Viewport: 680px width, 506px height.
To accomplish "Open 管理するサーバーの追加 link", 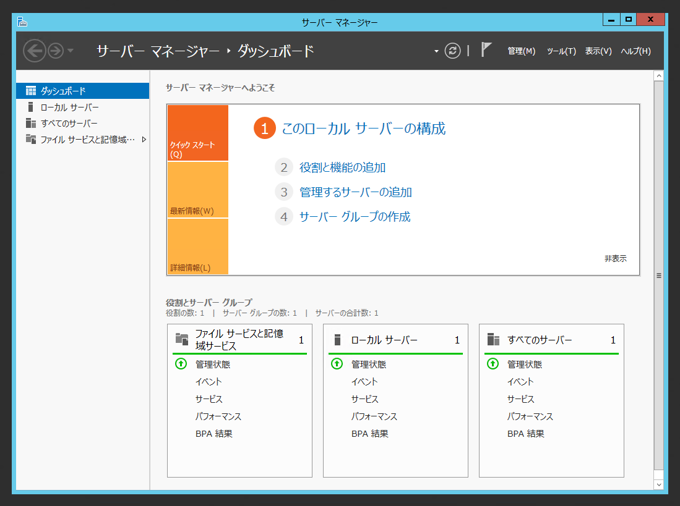I will [356, 192].
